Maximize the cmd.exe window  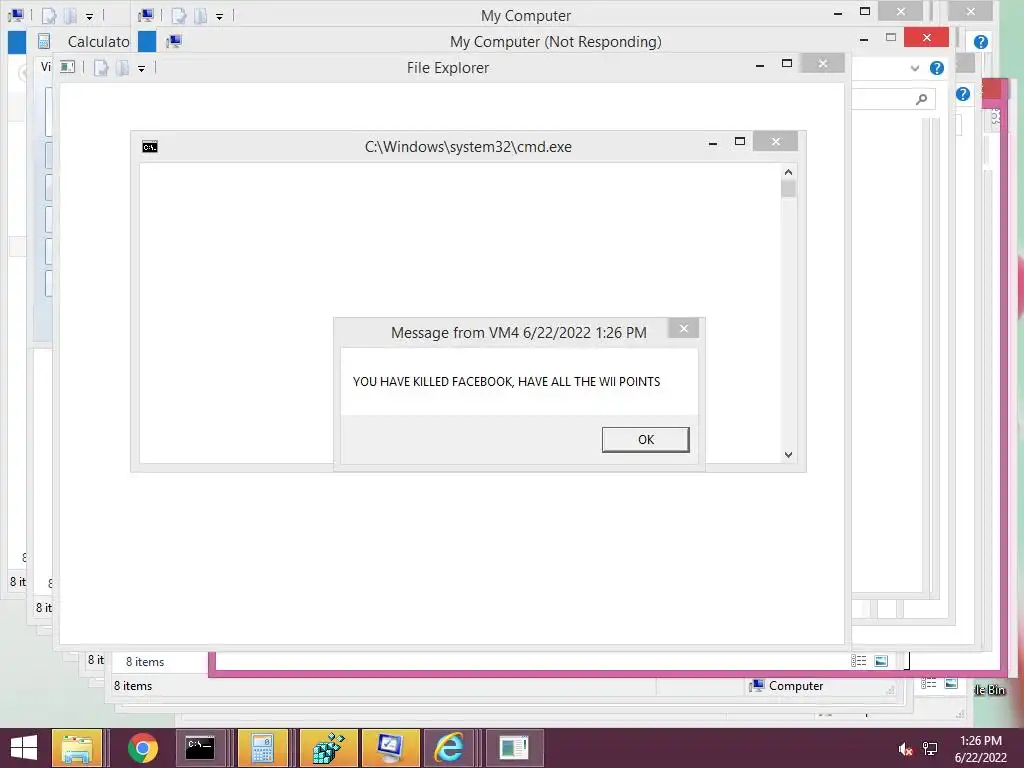click(x=739, y=142)
